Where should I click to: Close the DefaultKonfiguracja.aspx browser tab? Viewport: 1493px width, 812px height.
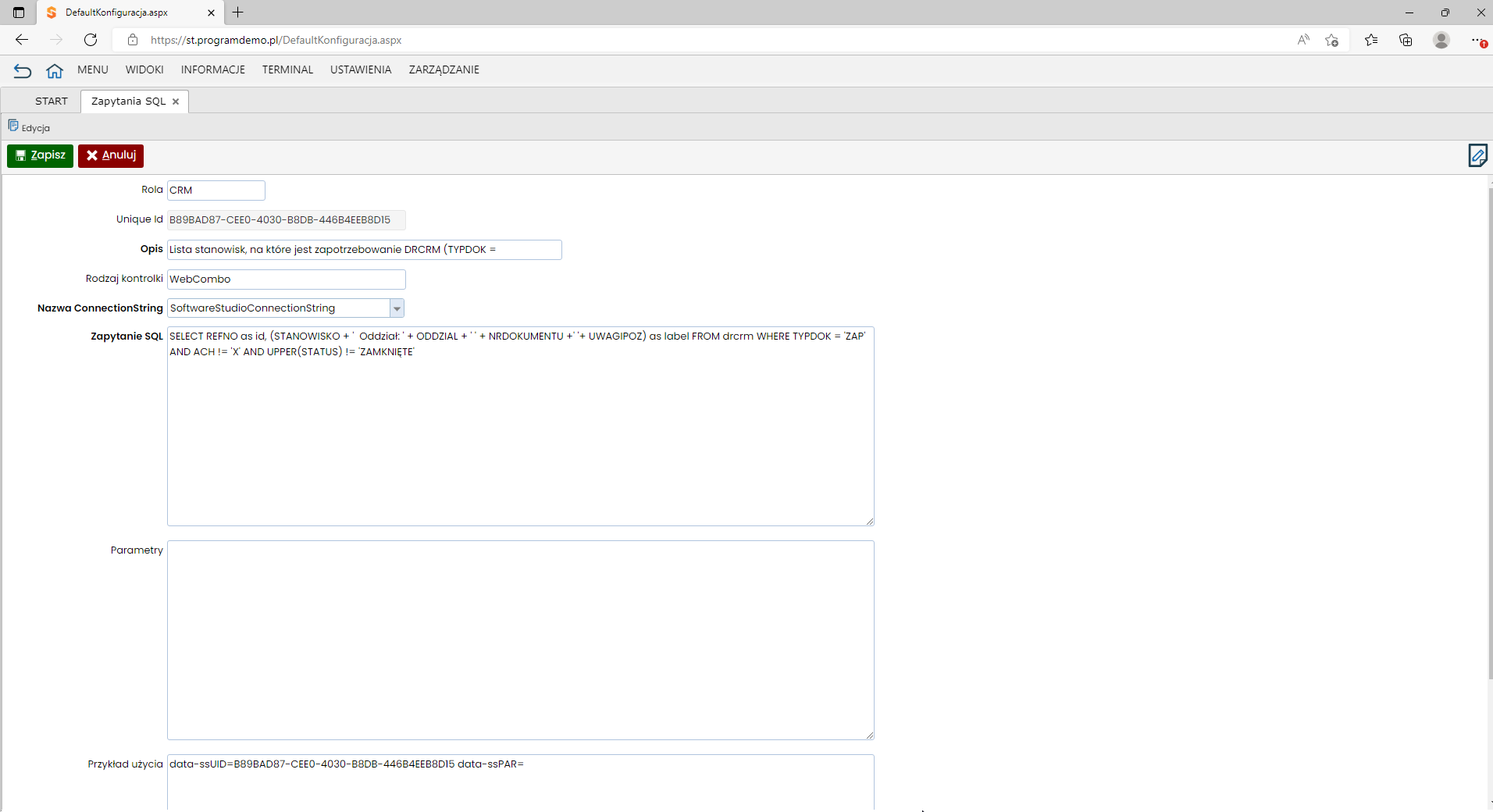pos(211,12)
